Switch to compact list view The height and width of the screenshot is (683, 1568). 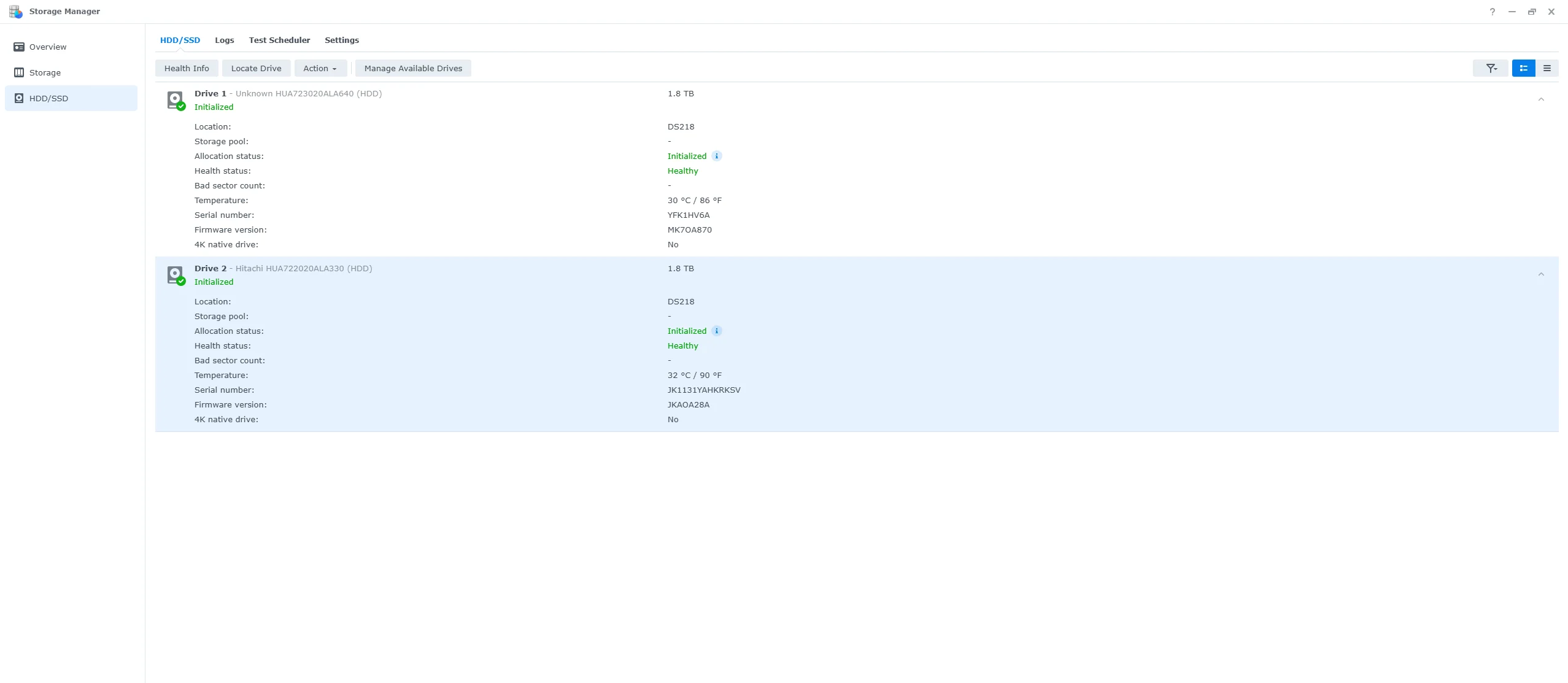1547,68
